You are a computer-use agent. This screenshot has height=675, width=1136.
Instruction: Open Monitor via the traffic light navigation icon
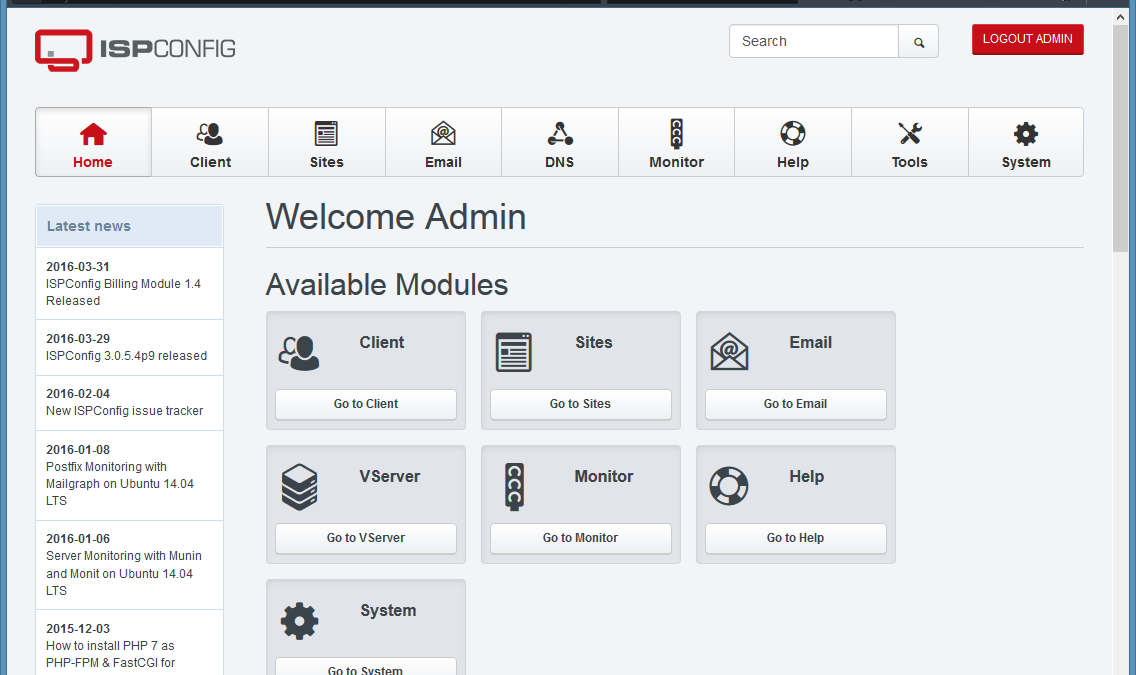[x=677, y=134]
